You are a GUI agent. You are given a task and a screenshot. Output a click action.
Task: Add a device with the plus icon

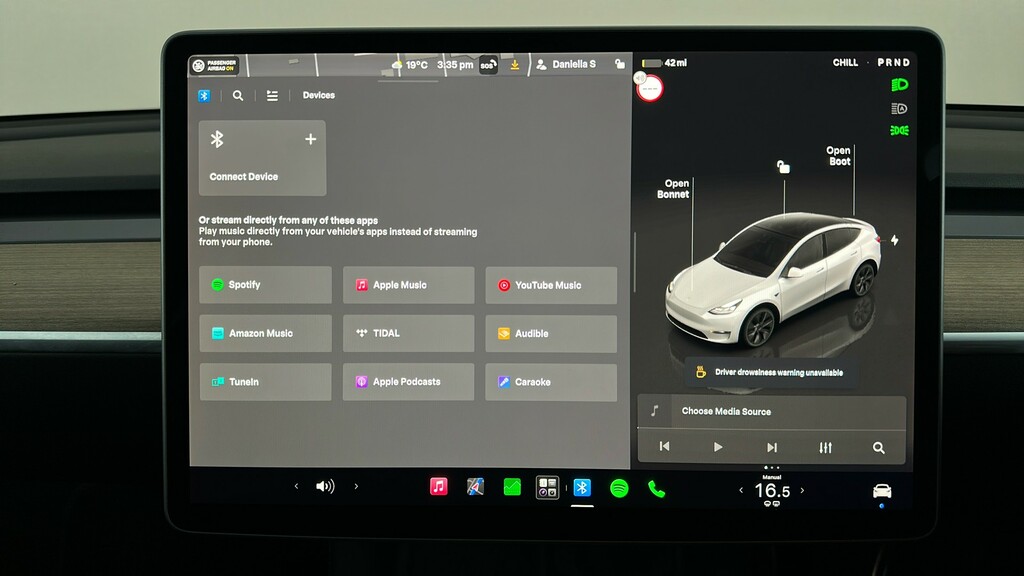pos(311,139)
